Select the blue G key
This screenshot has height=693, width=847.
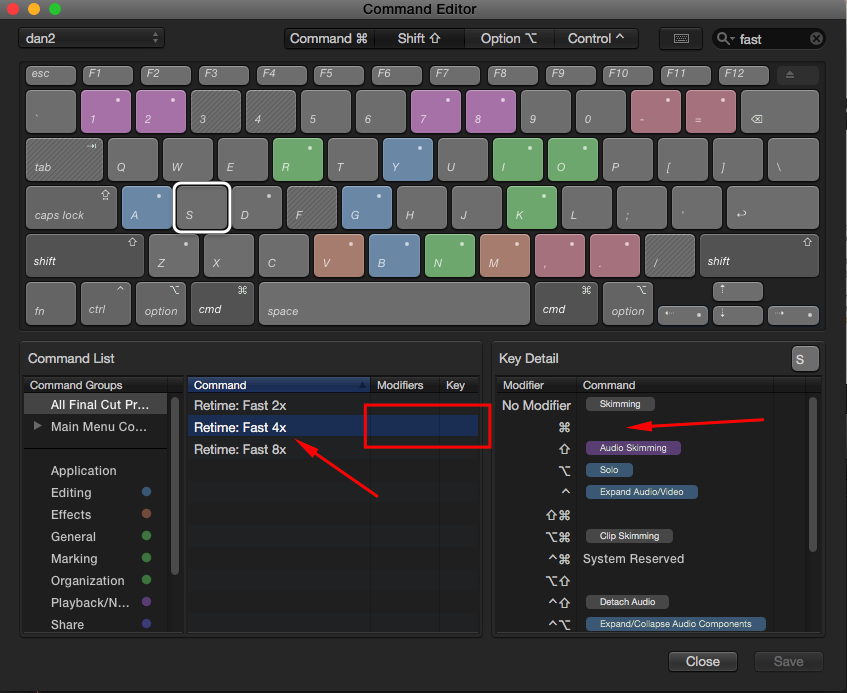tap(367, 208)
